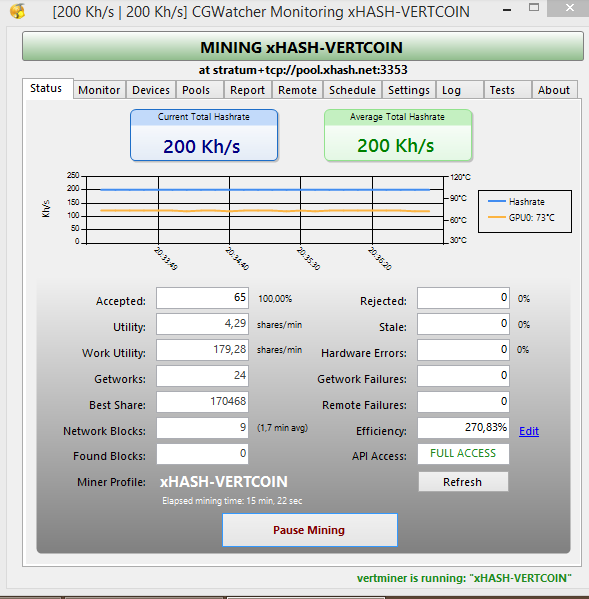Go to the Remote tab
This screenshot has height=599, width=589.
point(298,90)
